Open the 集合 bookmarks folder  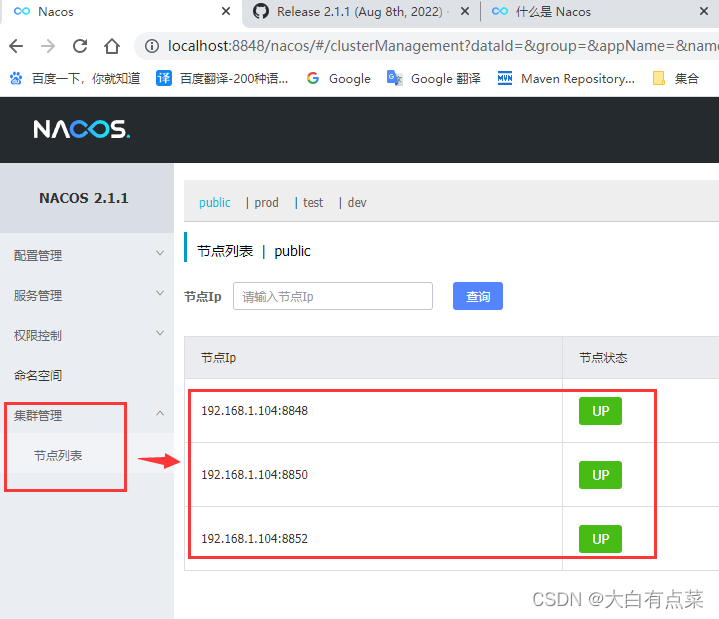tap(676, 78)
